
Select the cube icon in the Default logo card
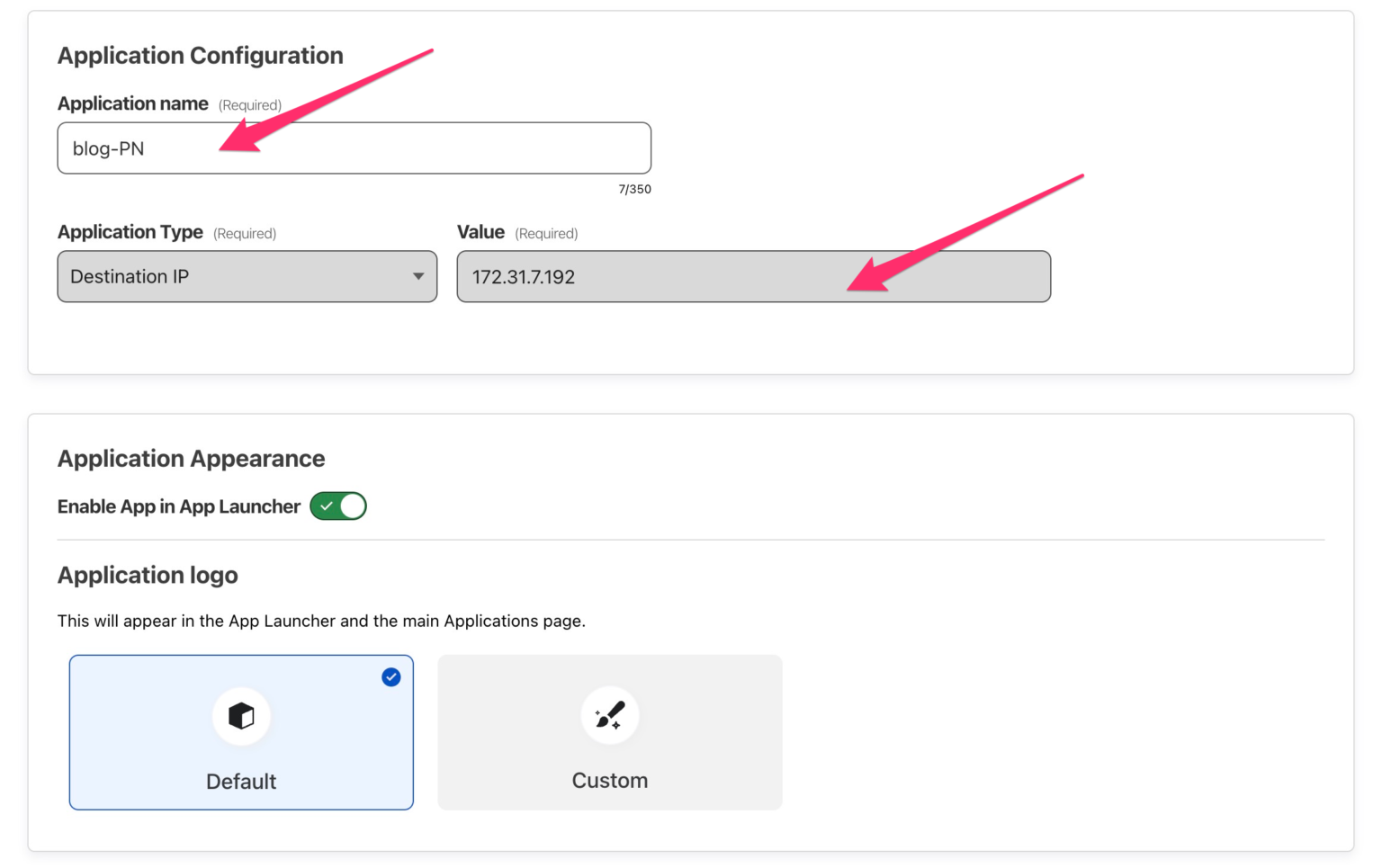[240, 716]
